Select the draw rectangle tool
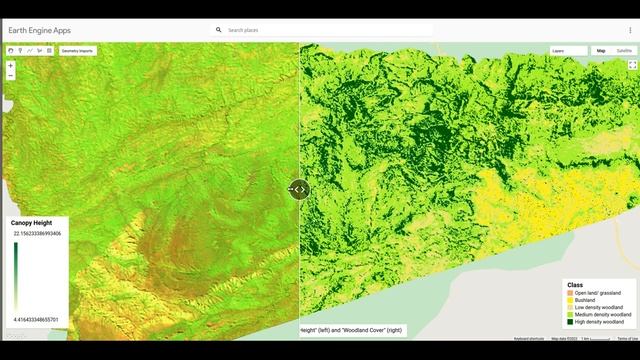Screen dimensions: 640x360 49,51
